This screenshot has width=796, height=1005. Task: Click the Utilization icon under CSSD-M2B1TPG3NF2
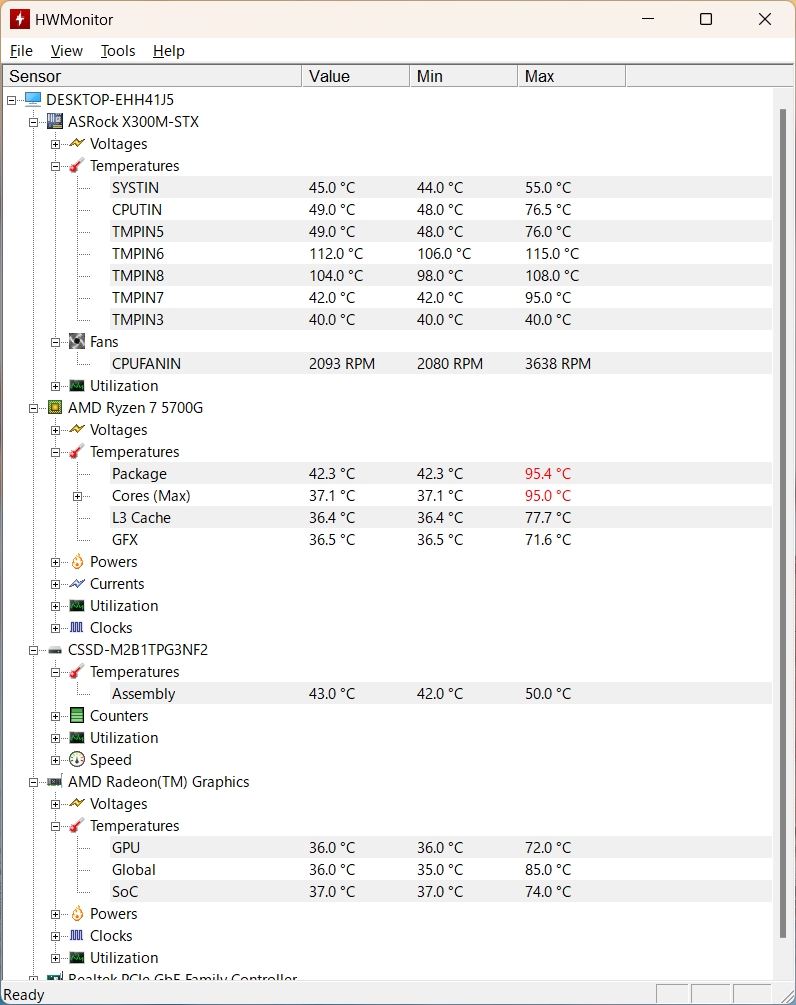[77, 737]
